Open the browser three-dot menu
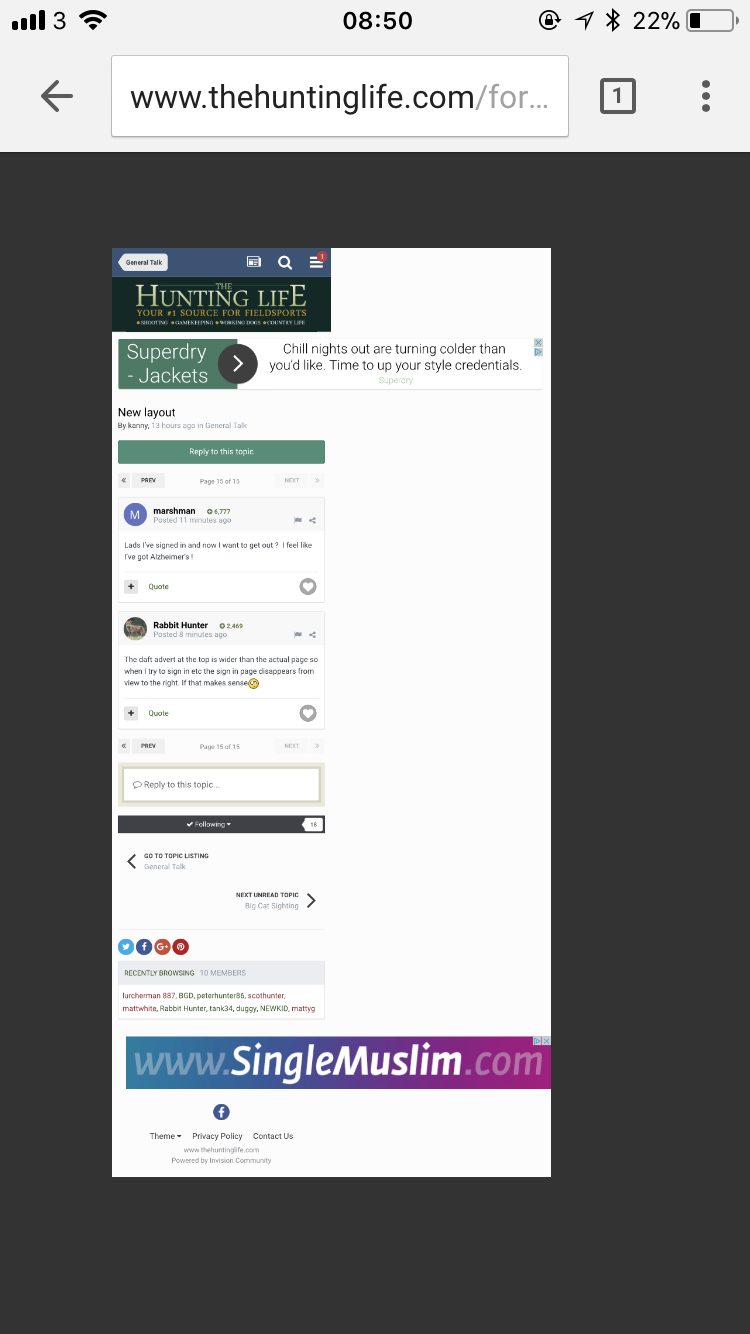This screenshot has width=750, height=1334. (x=706, y=96)
